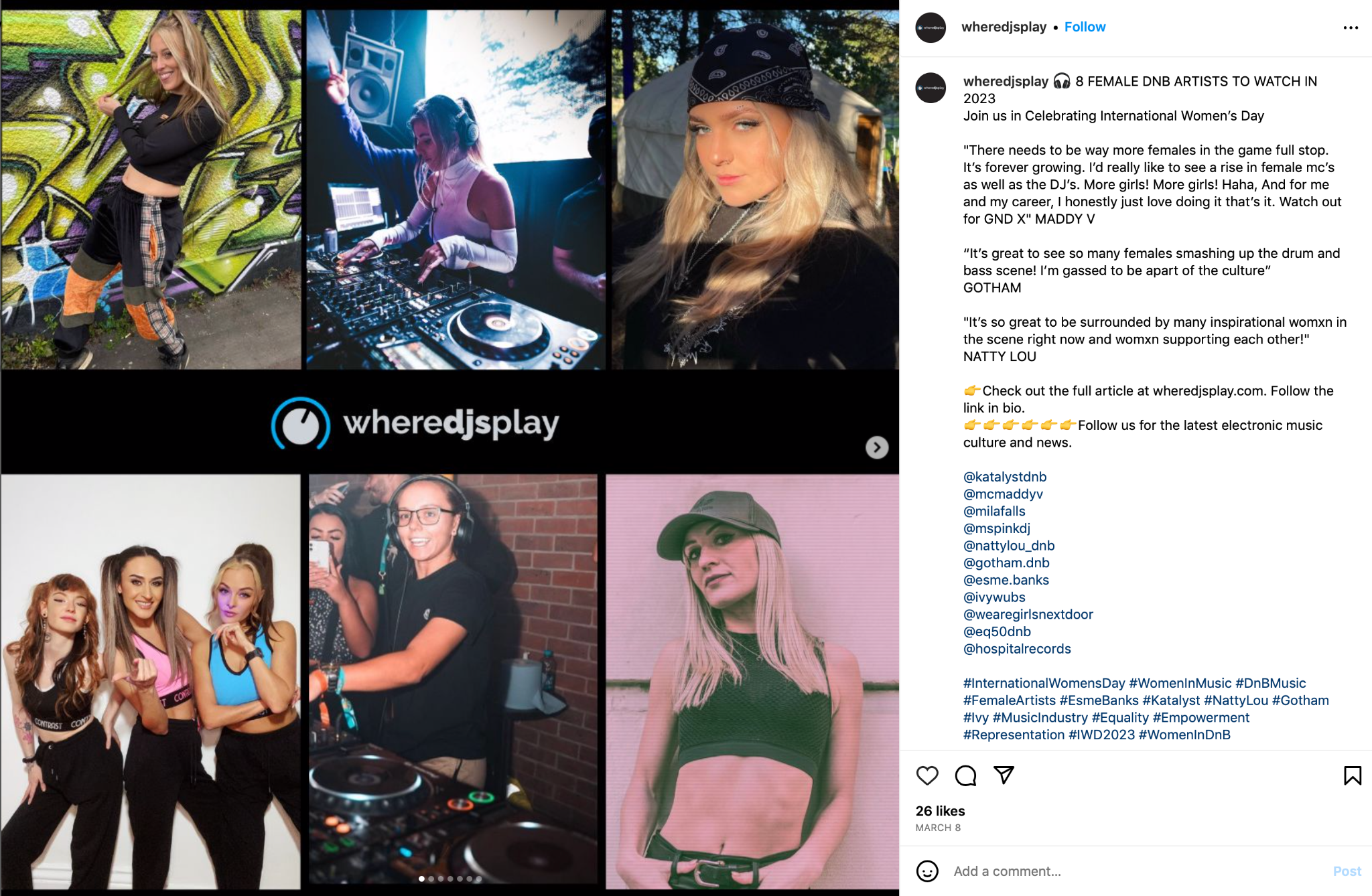Viewport: 1372px width, 896px height.
Task: Open comments via the speech bubble icon
Action: click(965, 775)
